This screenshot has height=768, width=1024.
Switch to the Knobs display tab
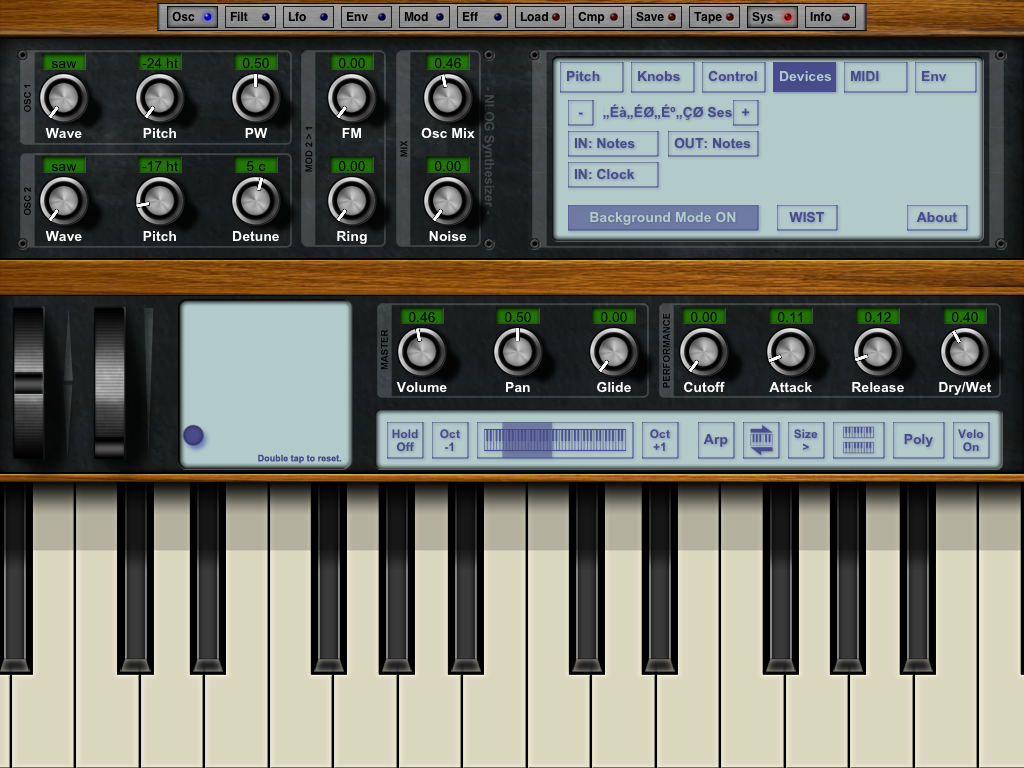point(662,76)
